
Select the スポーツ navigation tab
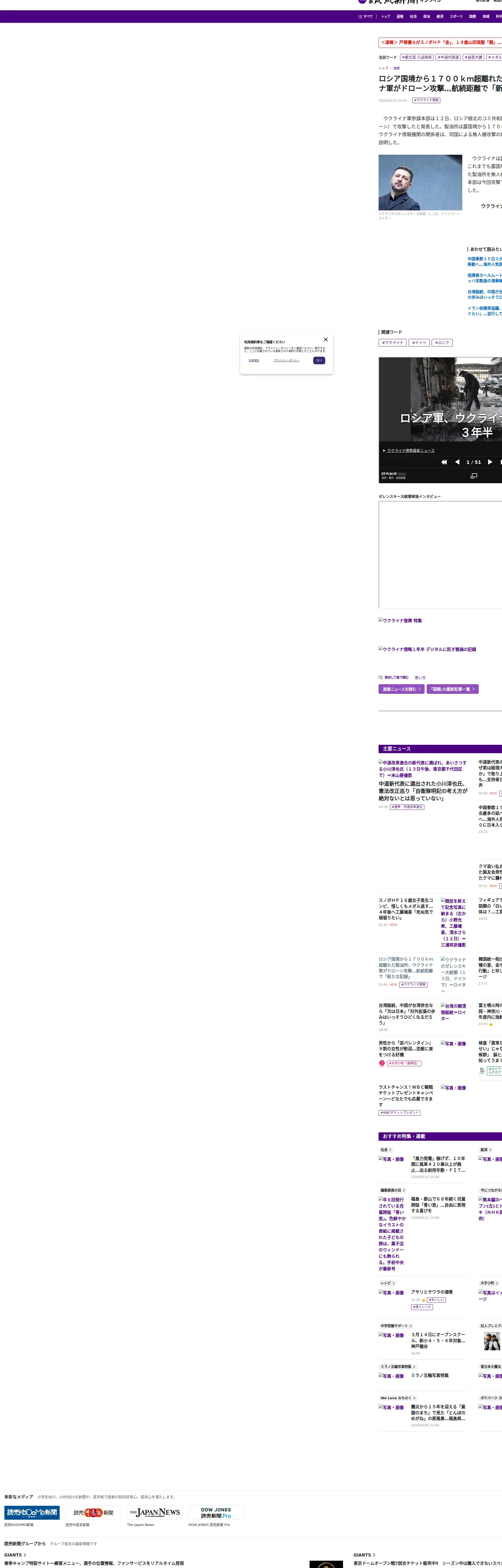[456, 16]
